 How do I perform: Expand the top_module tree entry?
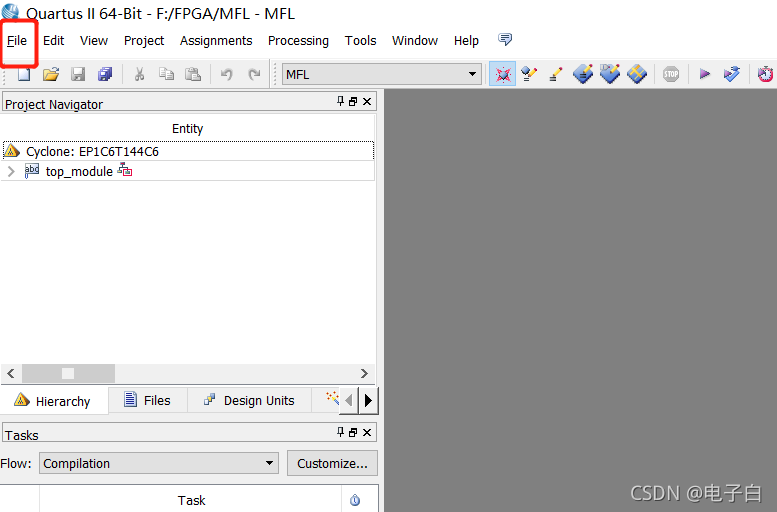point(11,171)
